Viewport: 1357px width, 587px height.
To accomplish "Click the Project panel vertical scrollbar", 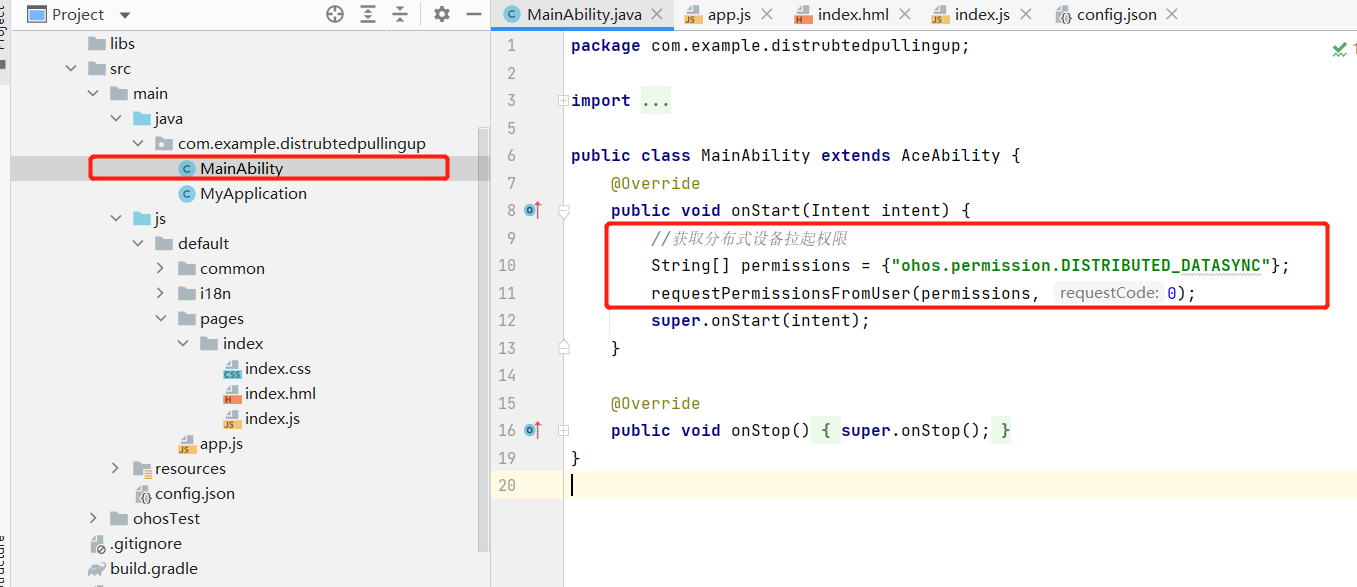I will (484, 340).
